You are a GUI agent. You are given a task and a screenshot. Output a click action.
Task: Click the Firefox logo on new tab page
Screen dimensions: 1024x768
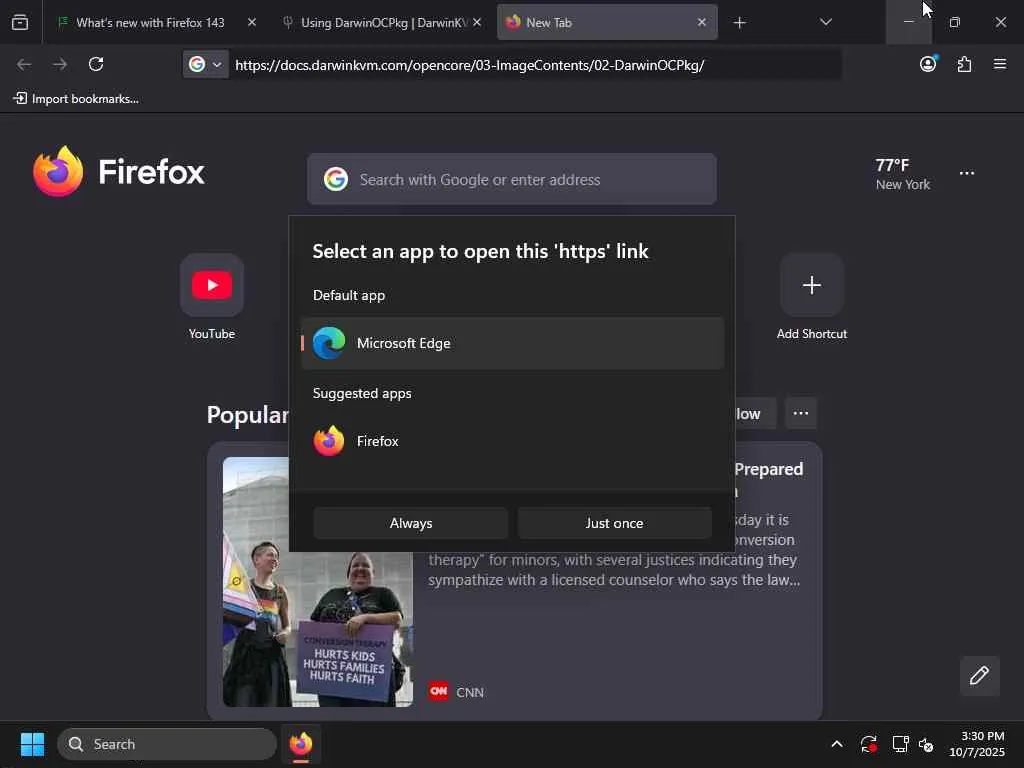(118, 171)
